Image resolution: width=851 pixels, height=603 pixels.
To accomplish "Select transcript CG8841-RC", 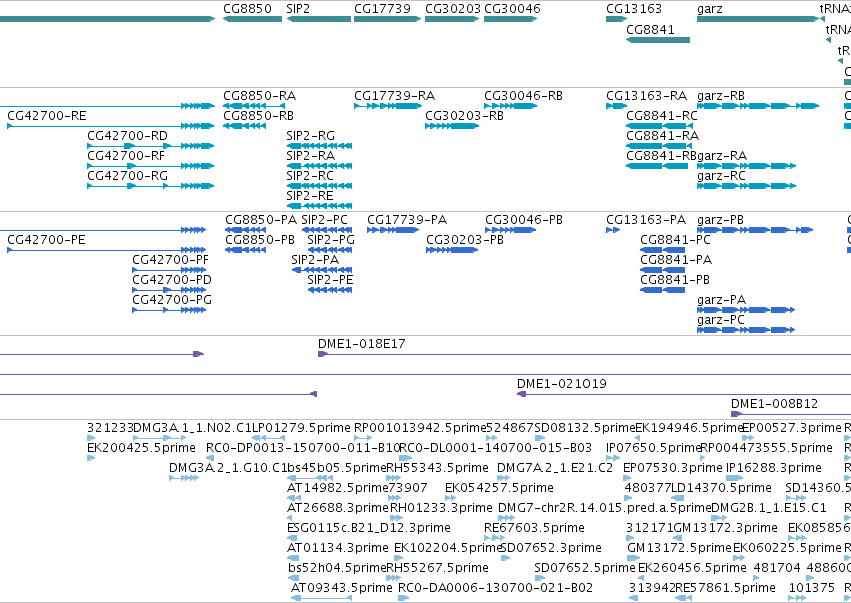I will [x=659, y=126].
